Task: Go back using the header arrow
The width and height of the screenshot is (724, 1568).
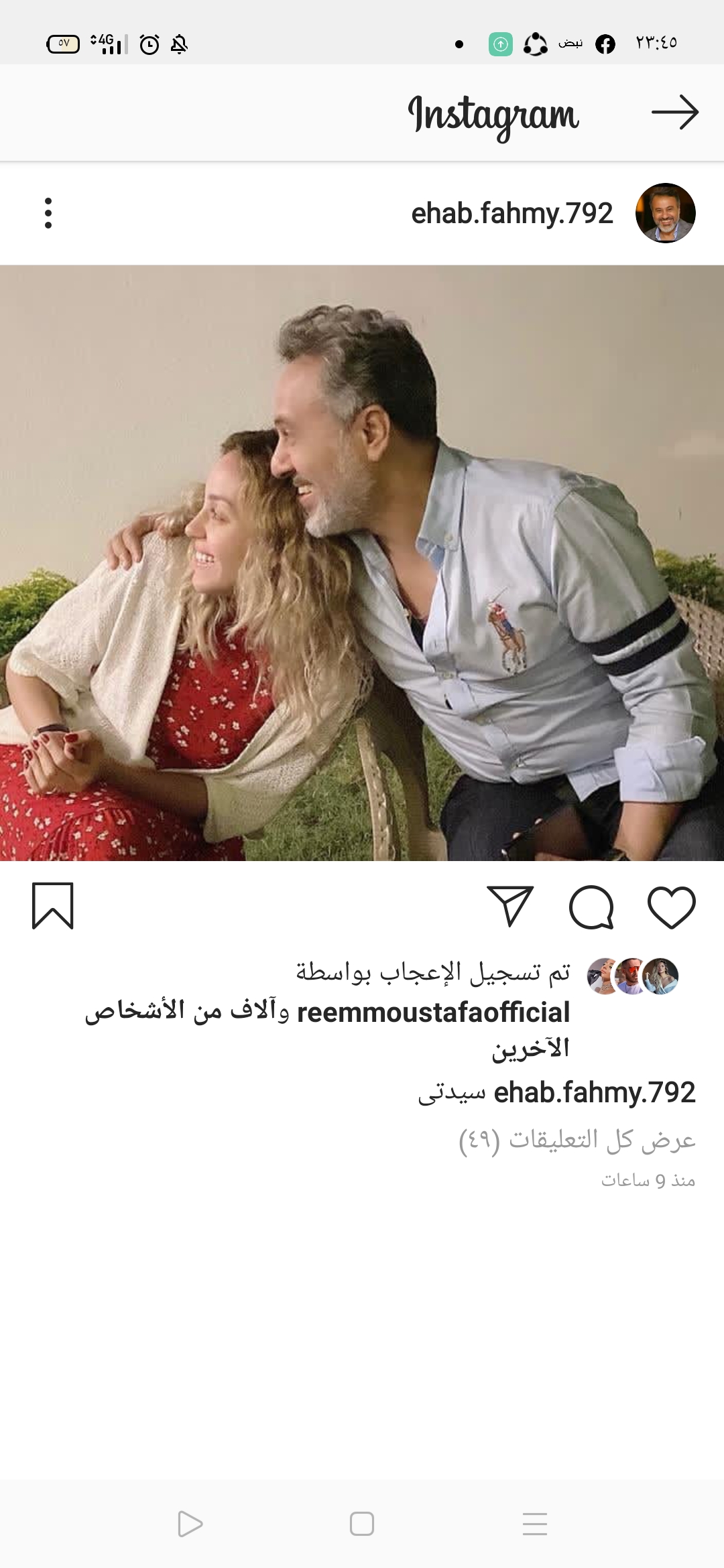Action: coord(675,112)
